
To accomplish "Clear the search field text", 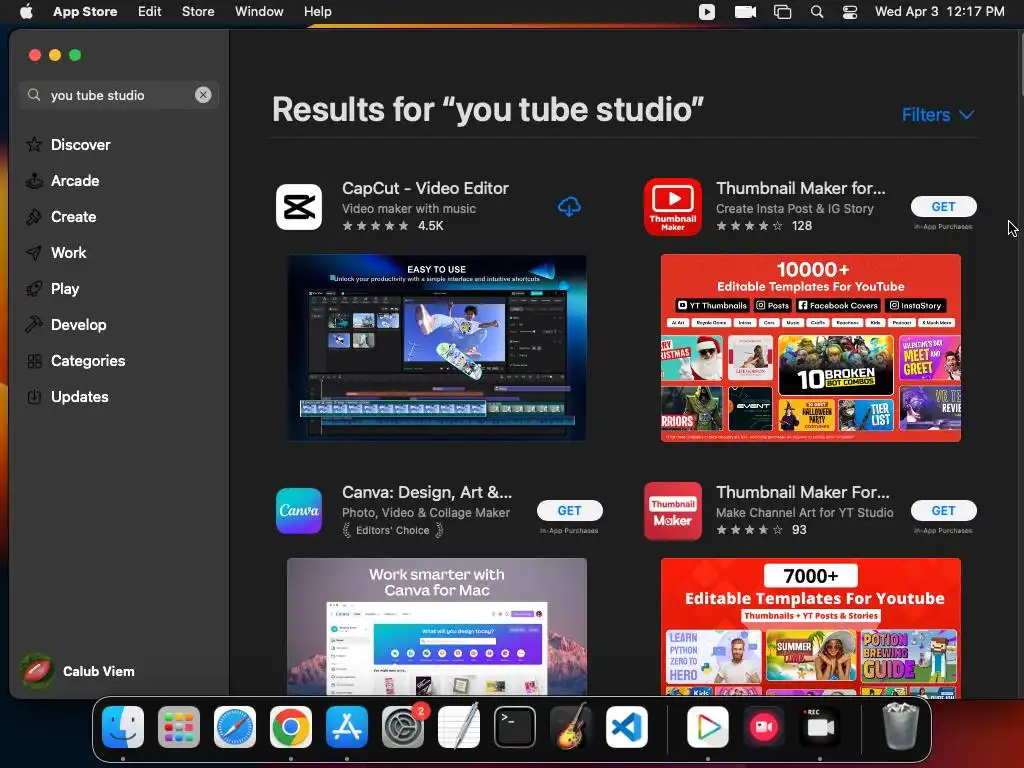I will click(x=203, y=95).
